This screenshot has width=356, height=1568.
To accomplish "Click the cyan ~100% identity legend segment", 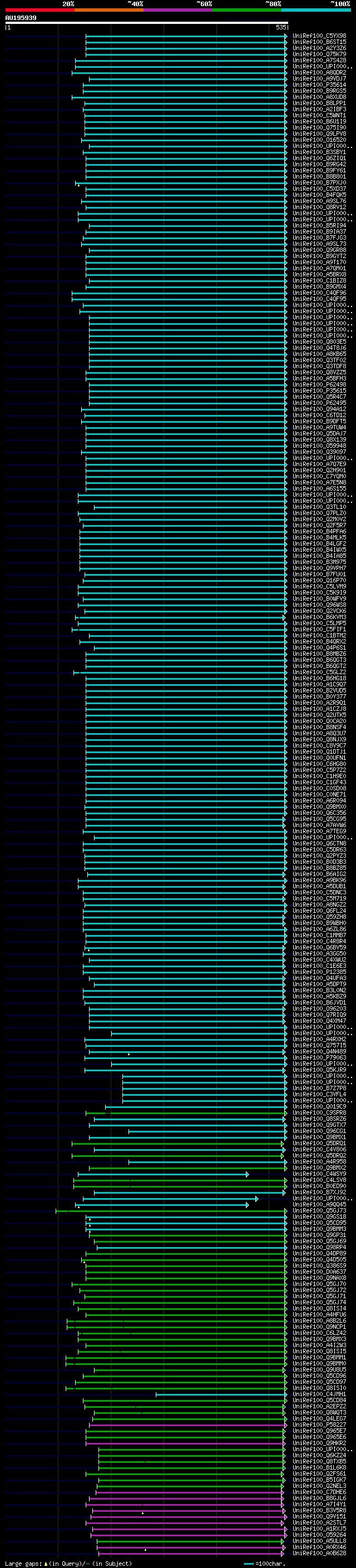I will point(316,10).
